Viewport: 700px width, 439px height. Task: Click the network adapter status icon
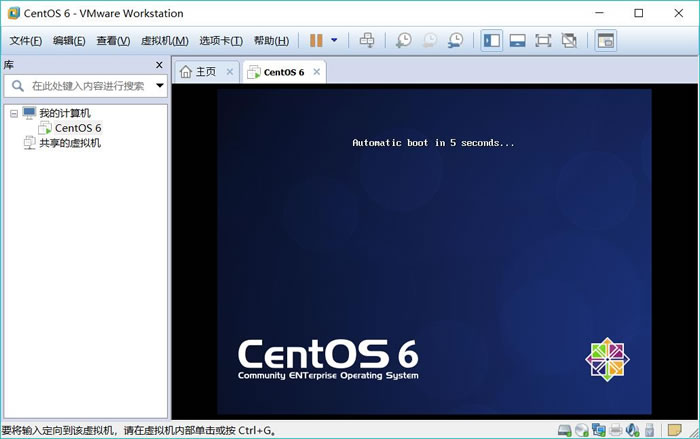coord(599,430)
